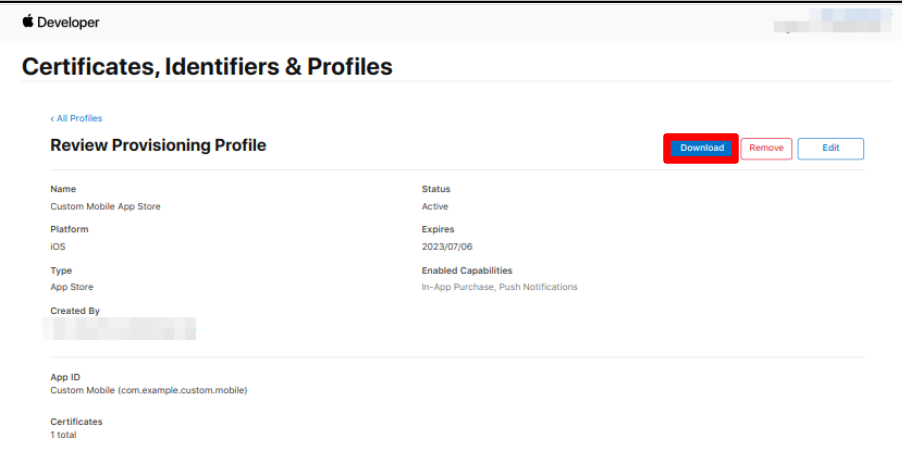The height and width of the screenshot is (460, 902).
Task: Click the blurred account name at top right
Action: [x=832, y=21]
